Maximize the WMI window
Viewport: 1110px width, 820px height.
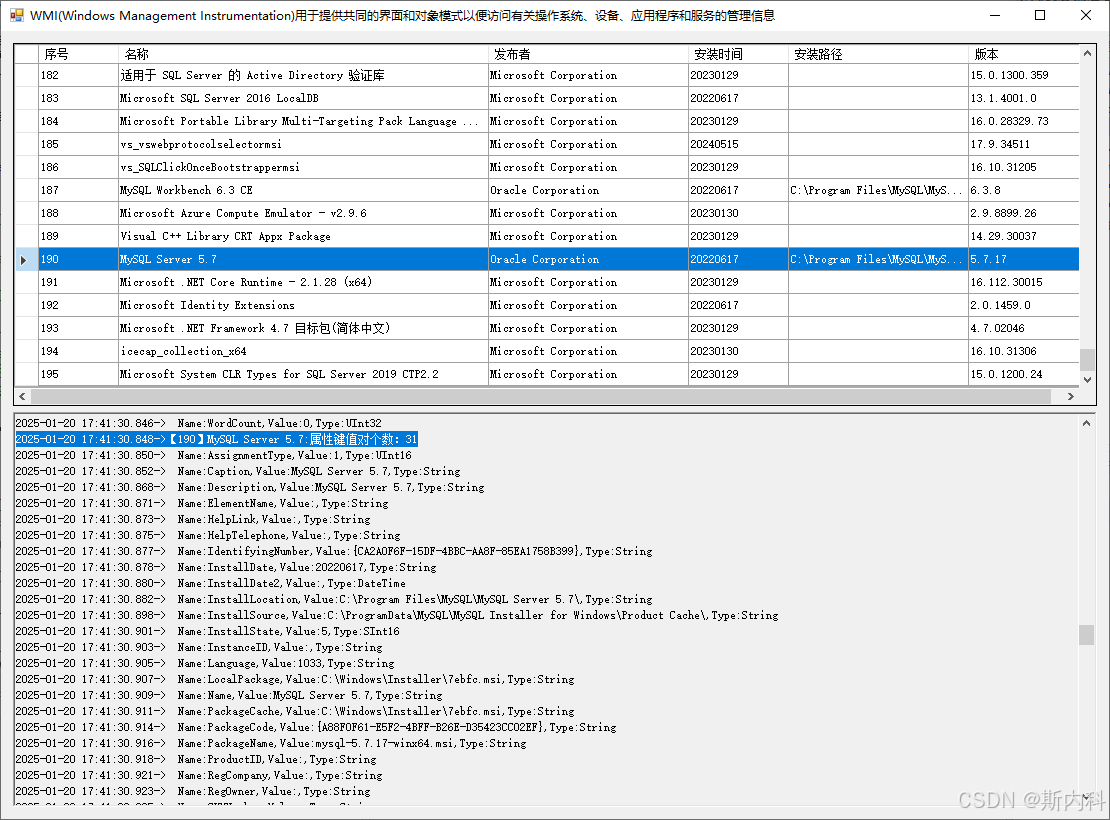coord(1040,15)
